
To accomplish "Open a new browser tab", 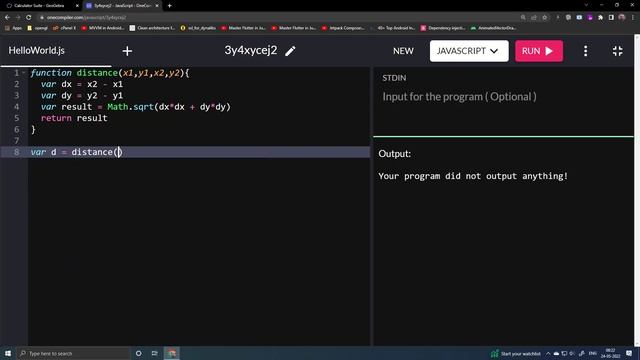I will coord(169,6).
